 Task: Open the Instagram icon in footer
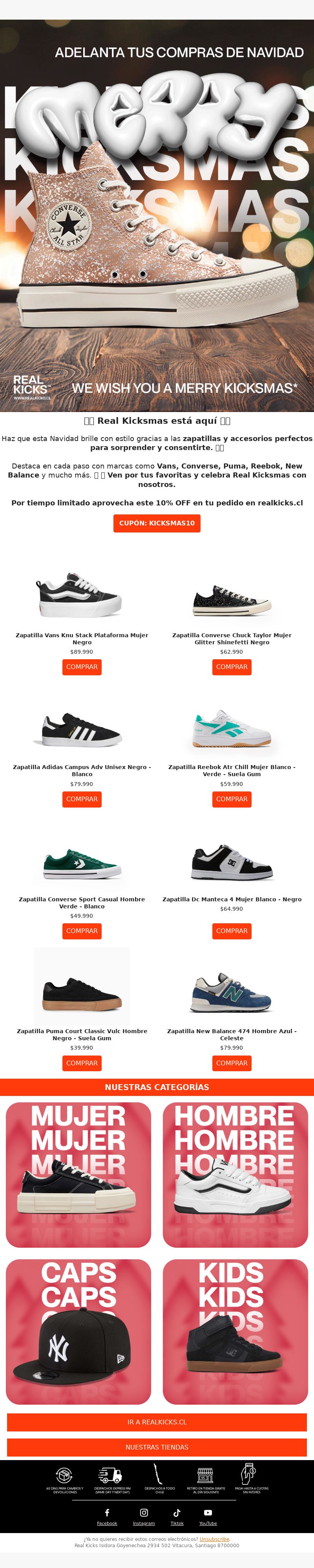coord(144,1513)
